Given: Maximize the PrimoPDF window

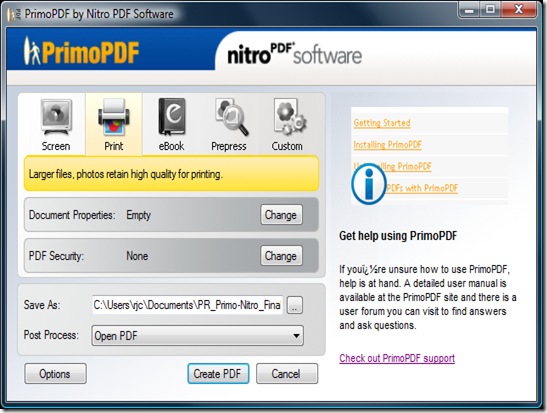Looking at the screenshot, I should coord(490,10).
